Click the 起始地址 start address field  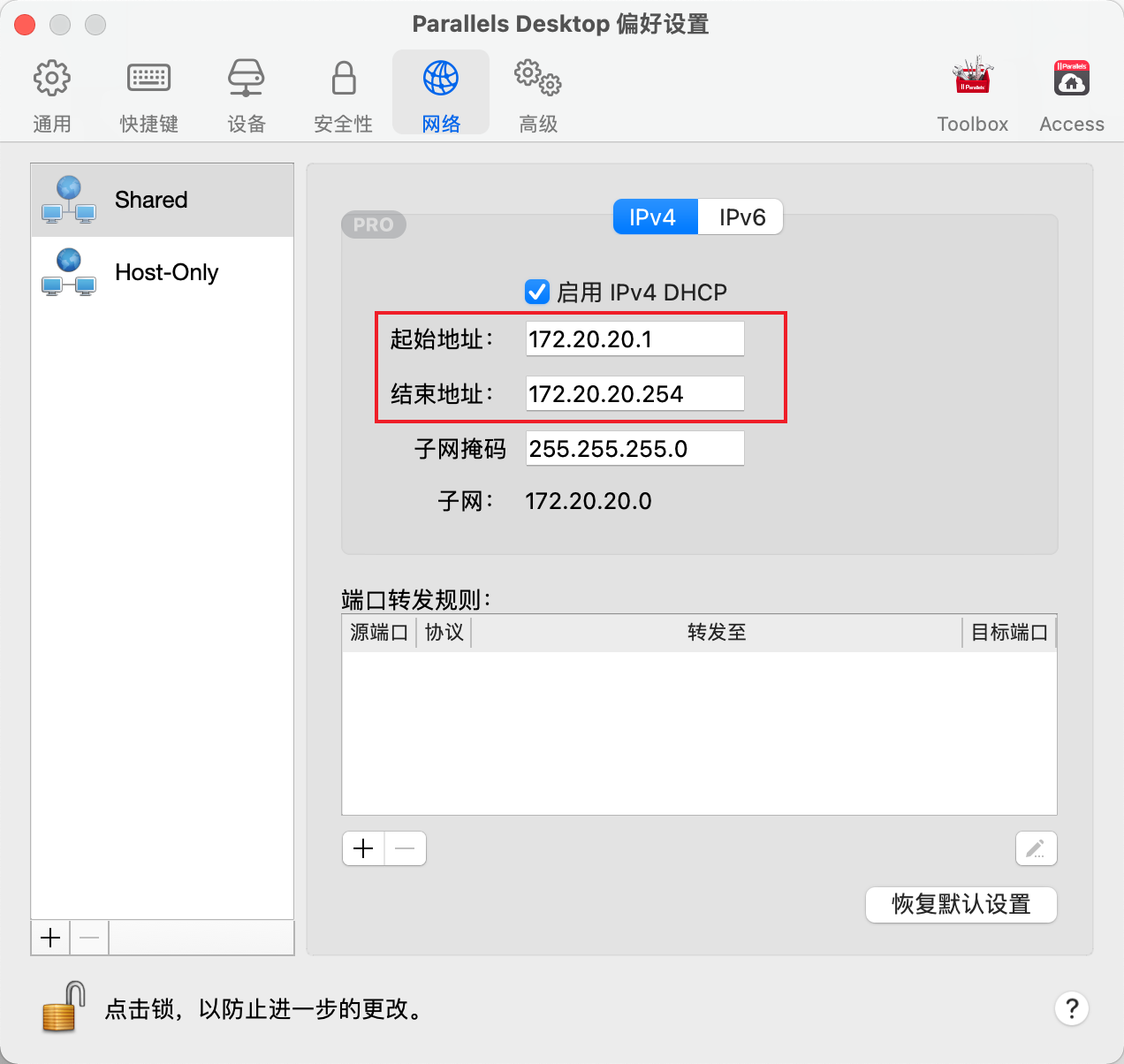[635, 339]
